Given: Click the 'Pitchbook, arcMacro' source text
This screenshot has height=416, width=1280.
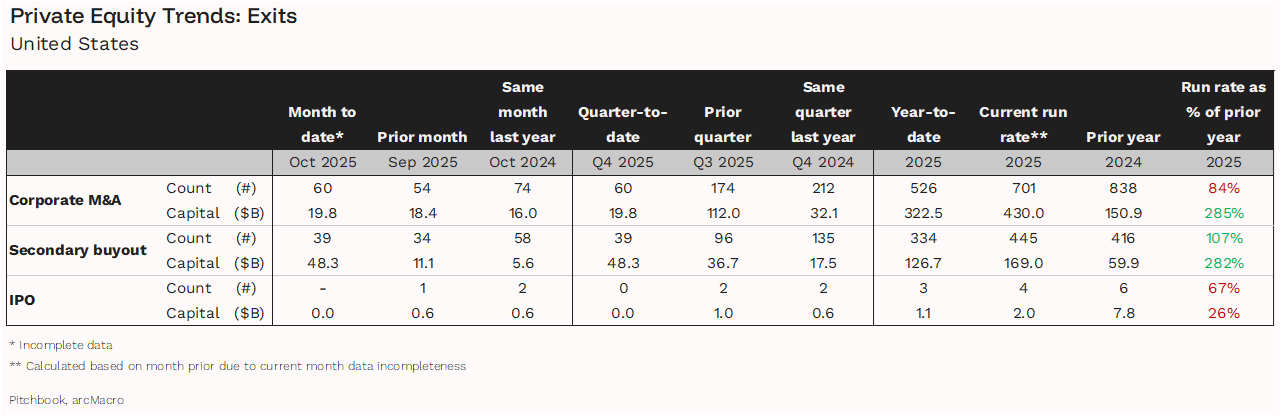Looking at the screenshot, I should (x=67, y=400).
